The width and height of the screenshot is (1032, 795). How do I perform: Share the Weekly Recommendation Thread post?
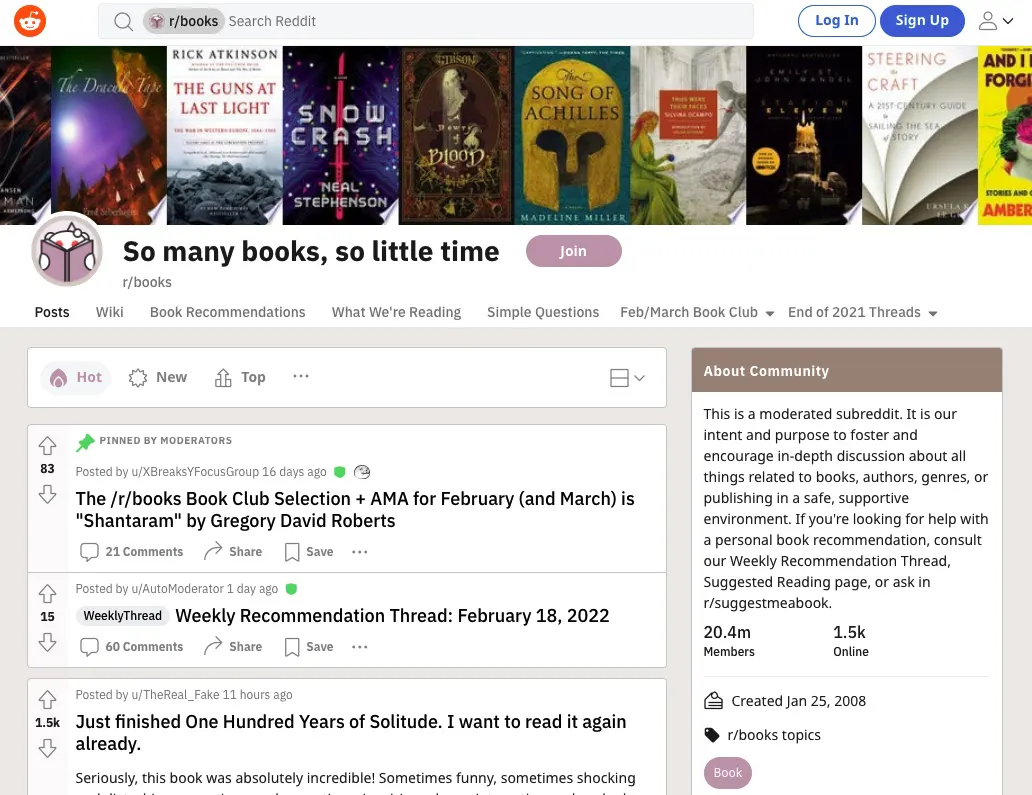[x=233, y=647]
